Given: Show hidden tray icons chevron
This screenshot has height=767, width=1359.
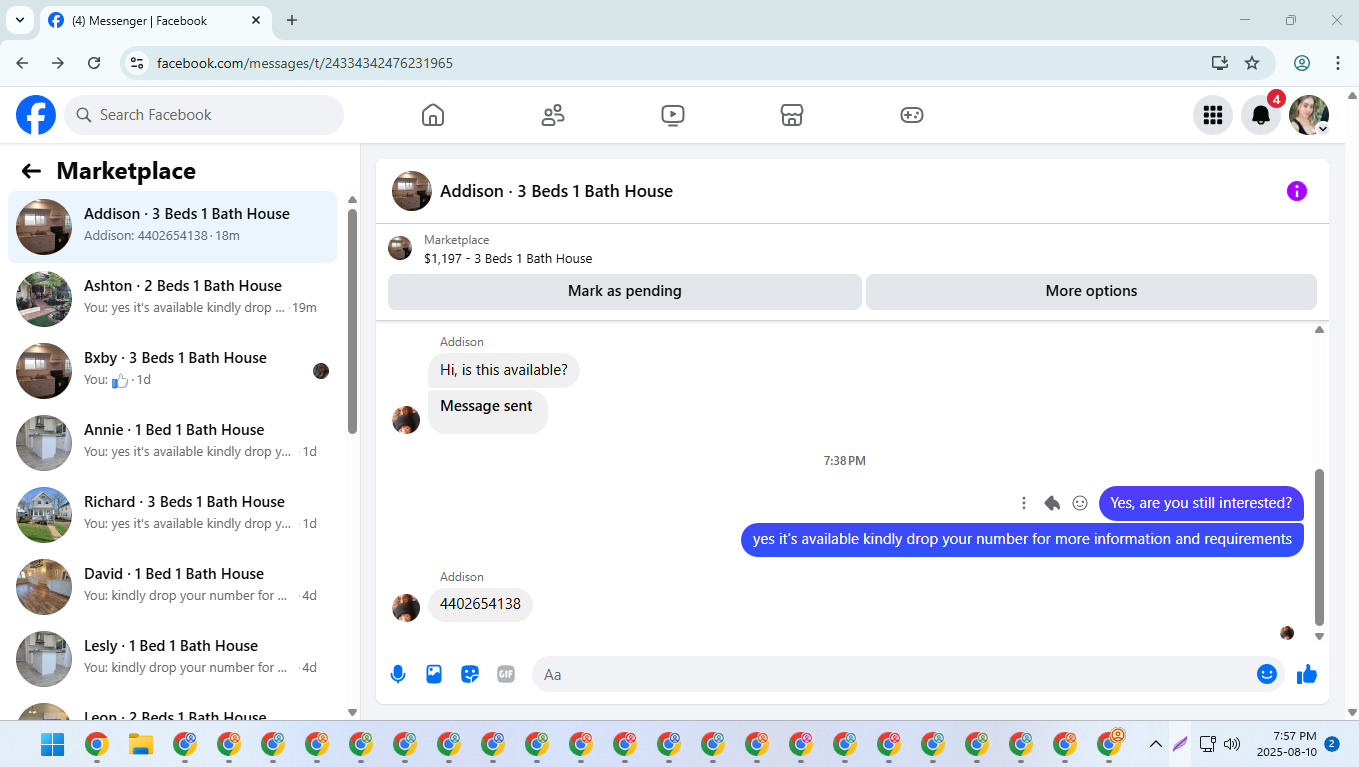Looking at the screenshot, I should click(1156, 744).
